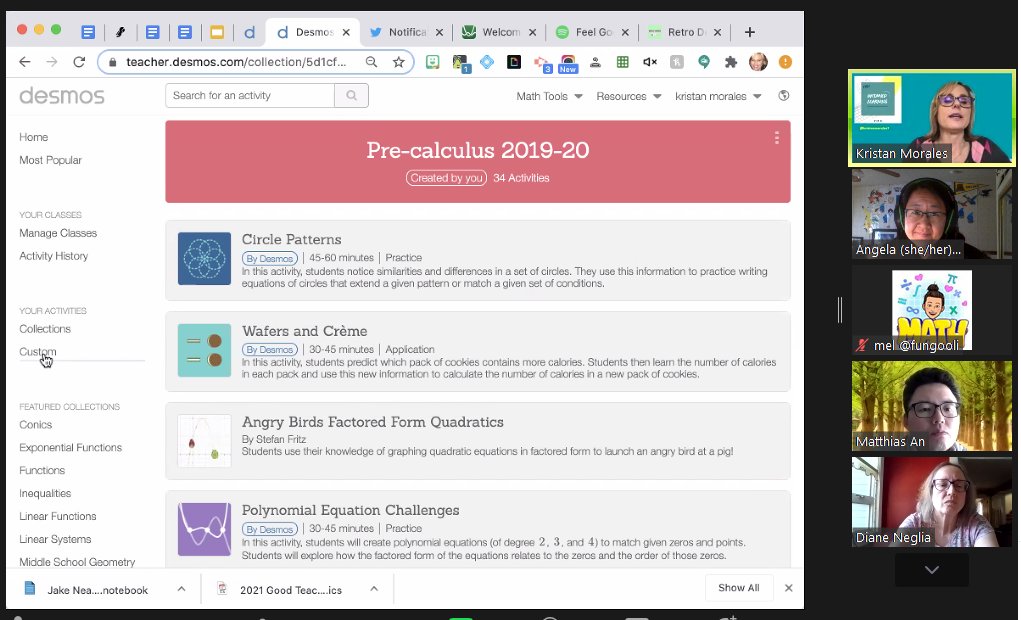Open the Exponential Functions collection
Image resolution: width=1021 pixels, height=620 pixels.
click(x=70, y=447)
